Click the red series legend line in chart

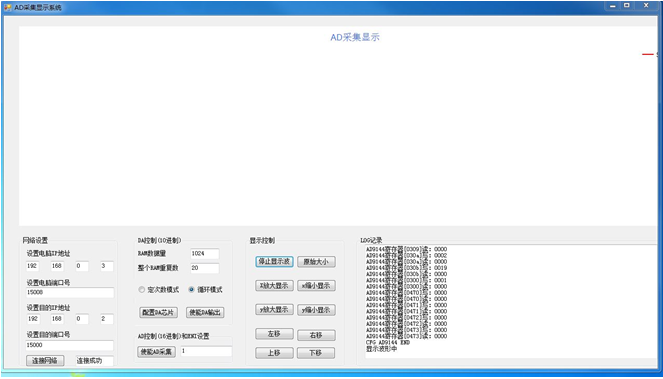[648, 55]
